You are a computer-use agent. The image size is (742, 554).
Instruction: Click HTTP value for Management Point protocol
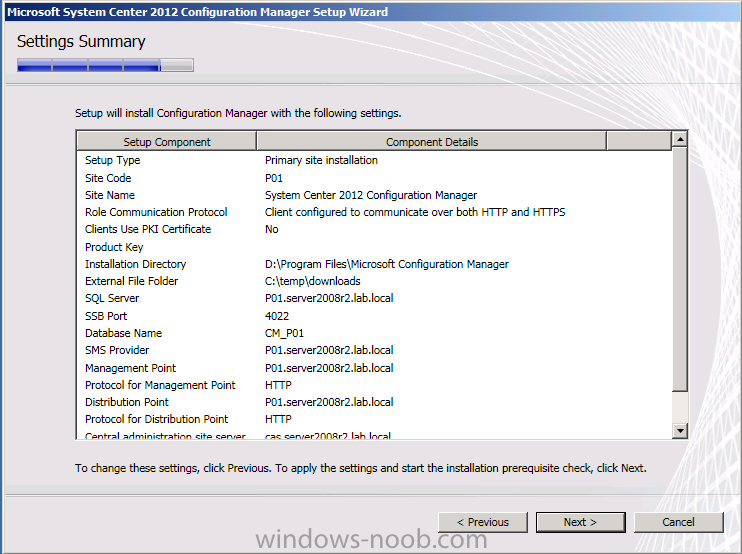tap(278, 386)
